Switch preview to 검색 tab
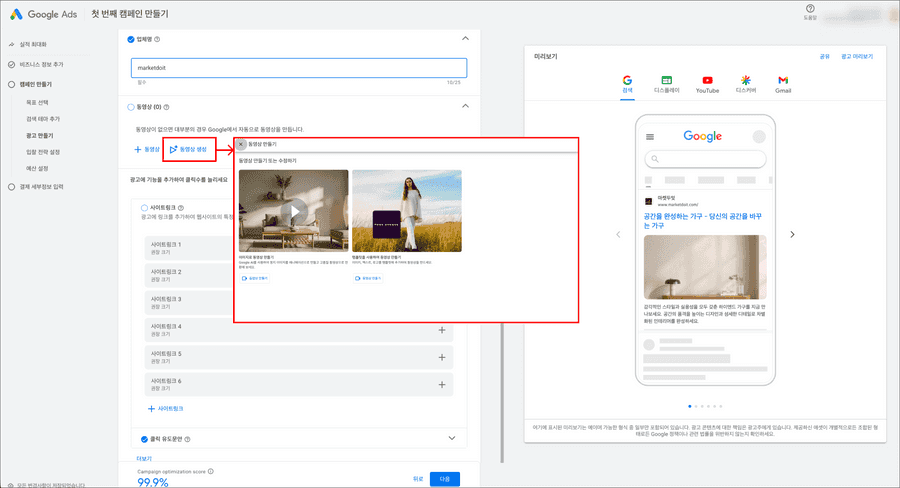900x488 pixels. click(x=627, y=84)
